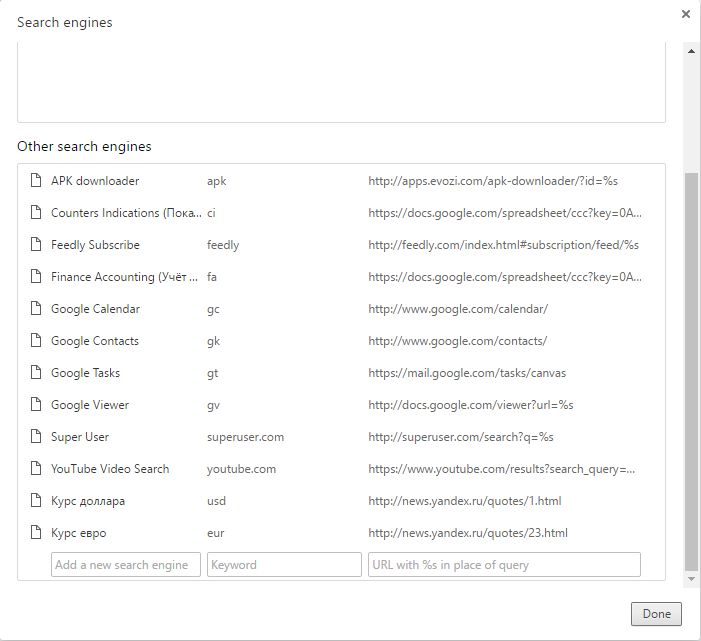Image resolution: width=701 pixels, height=641 pixels.
Task: Click the gt keyword
Action: point(212,373)
